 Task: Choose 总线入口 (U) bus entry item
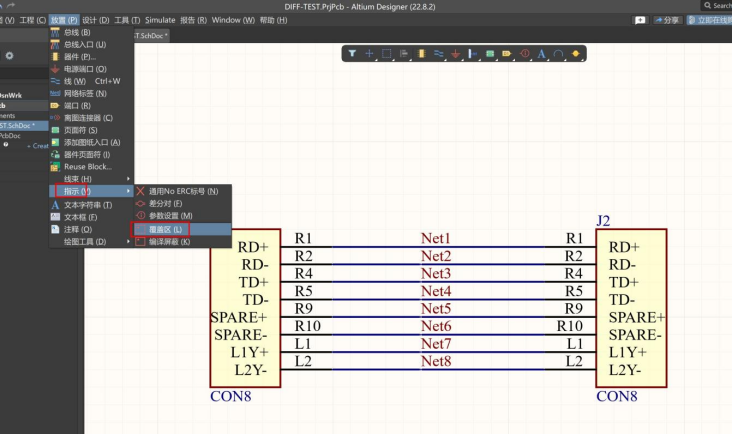92,44
